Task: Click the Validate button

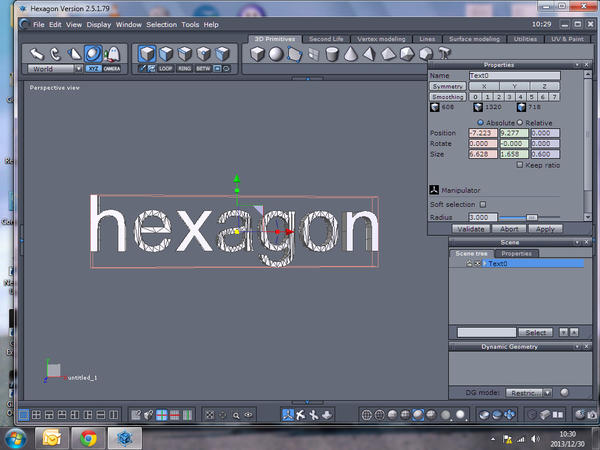Action: [x=471, y=229]
